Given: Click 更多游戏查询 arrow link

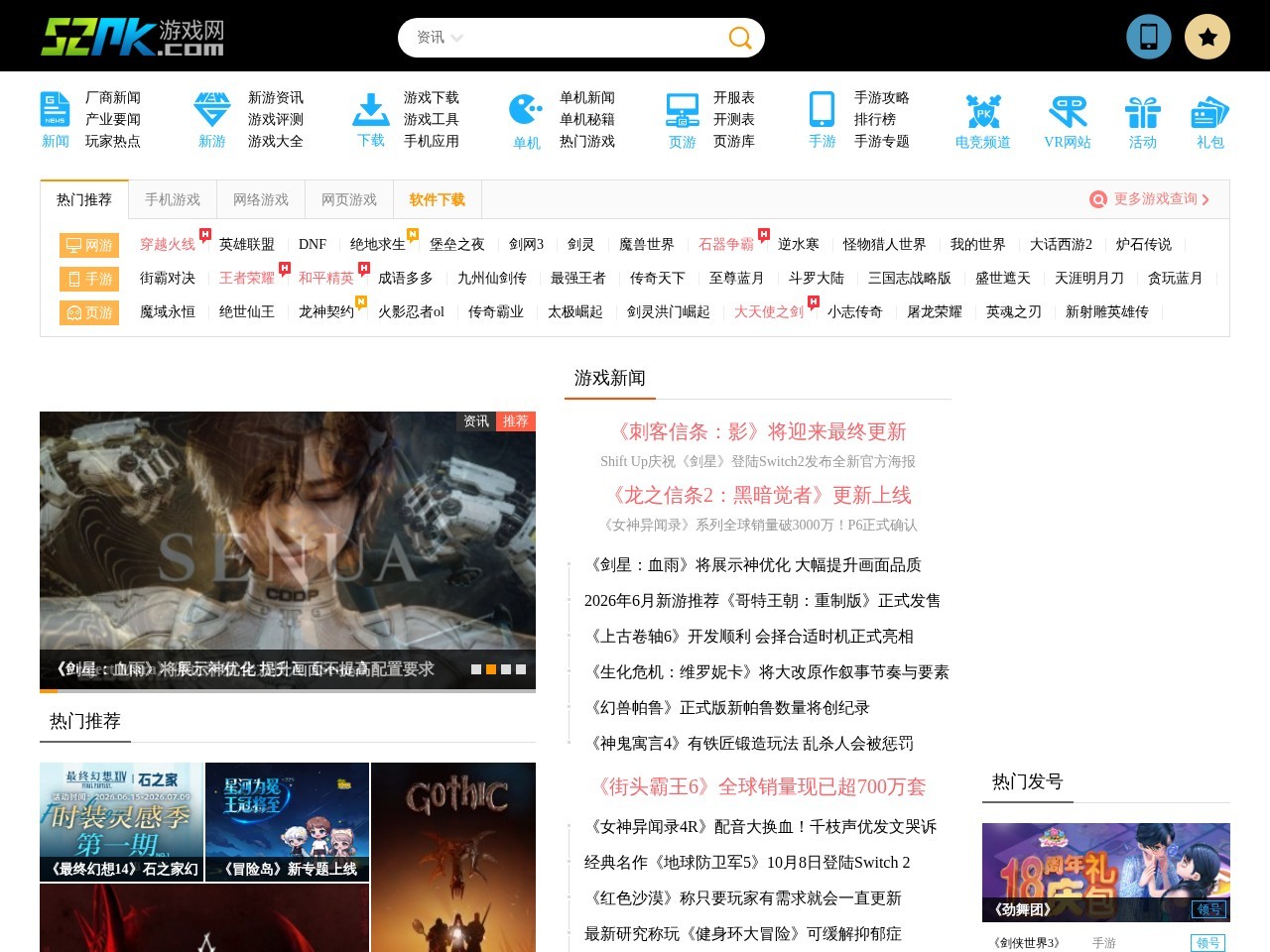Looking at the screenshot, I should 1150,199.
